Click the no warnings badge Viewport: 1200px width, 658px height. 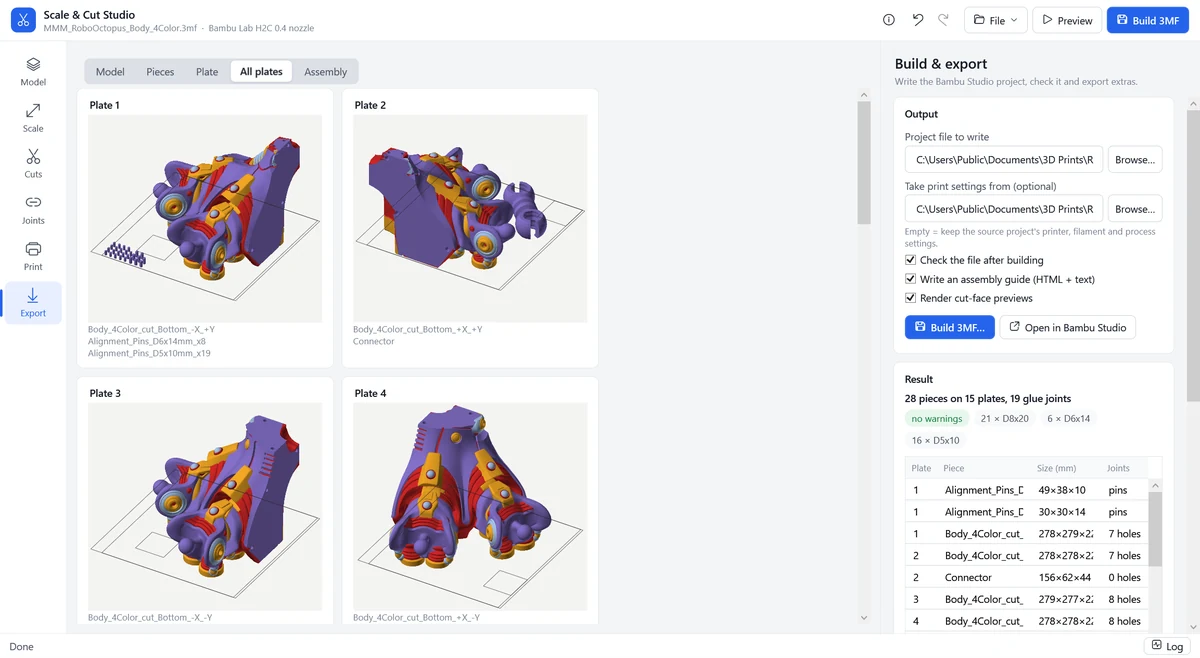[x=937, y=419]
